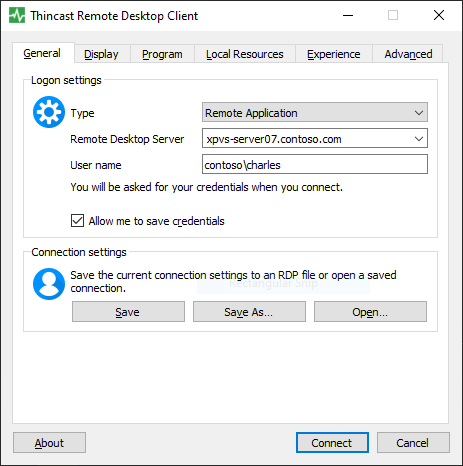463x466 pixels.
Task: Toggle Allow me to save credentials checkbox
Action: point(77,221)
